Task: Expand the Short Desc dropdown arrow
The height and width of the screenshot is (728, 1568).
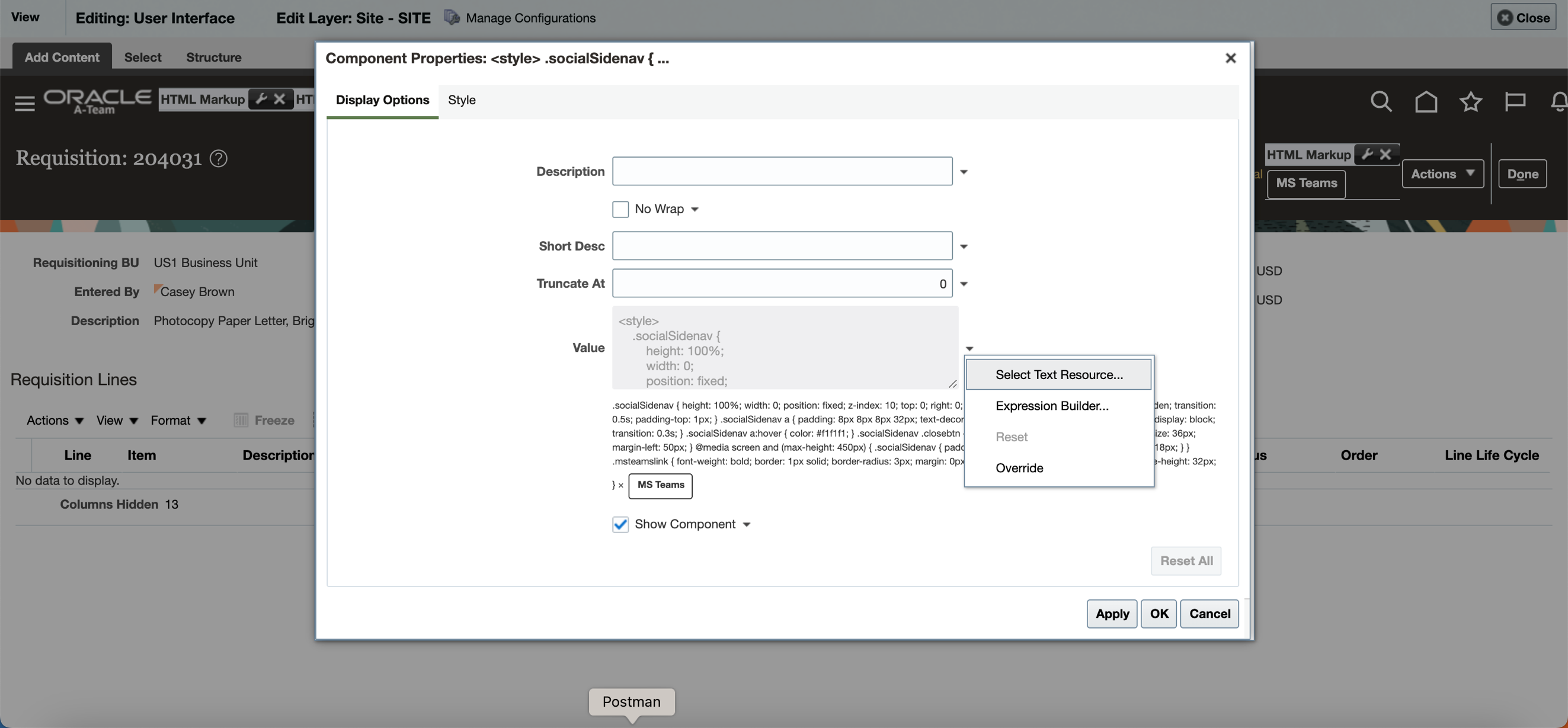Action: pyautogui.click(x=964, y=246)
